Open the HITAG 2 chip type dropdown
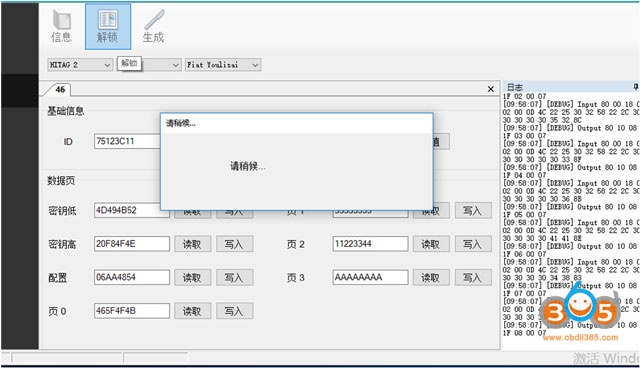Image resolution: width=640 pixels, height=368 pixels. tap(80, 65)
